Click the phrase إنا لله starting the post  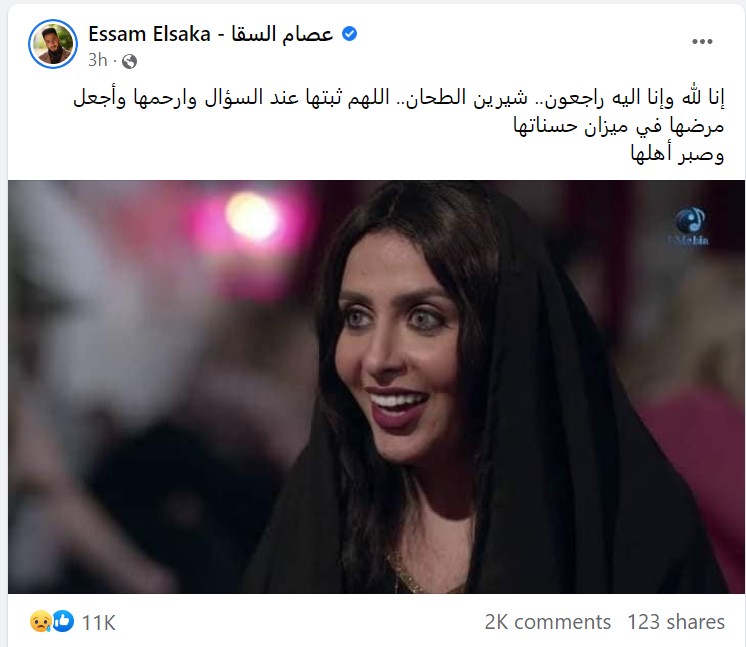point(703,97)
